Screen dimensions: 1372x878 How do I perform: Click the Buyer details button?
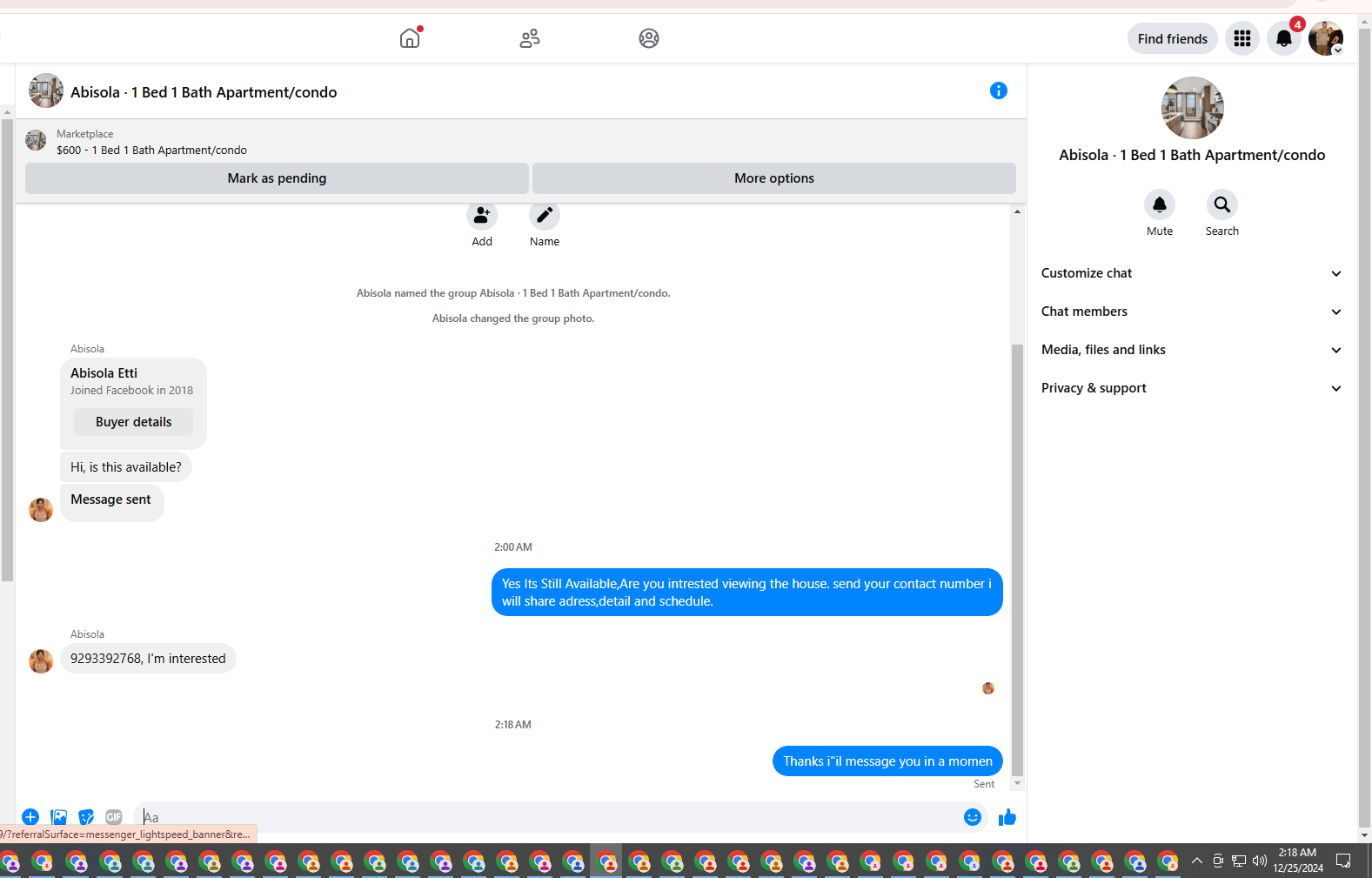133,422
